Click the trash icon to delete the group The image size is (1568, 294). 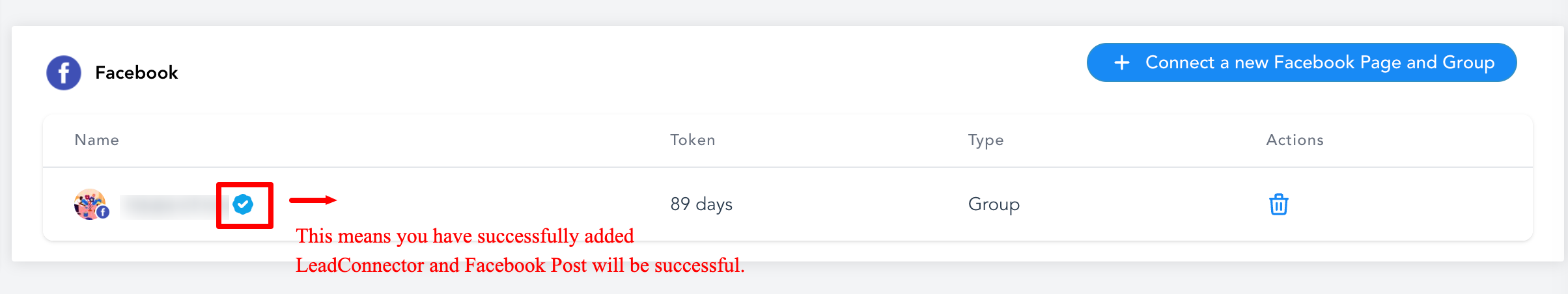pyautogui.click(x=1278, y=204)
